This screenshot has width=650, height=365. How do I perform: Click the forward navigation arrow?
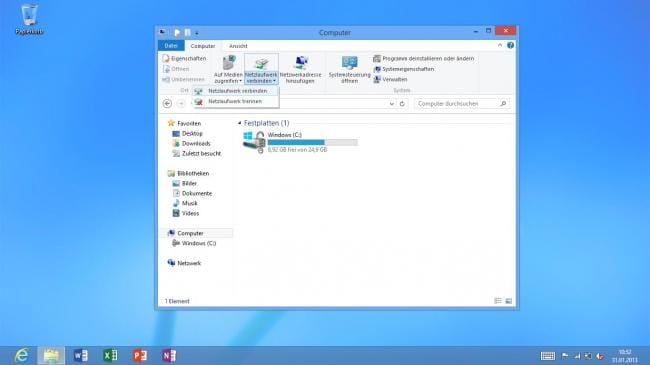[x=181, y=103]
